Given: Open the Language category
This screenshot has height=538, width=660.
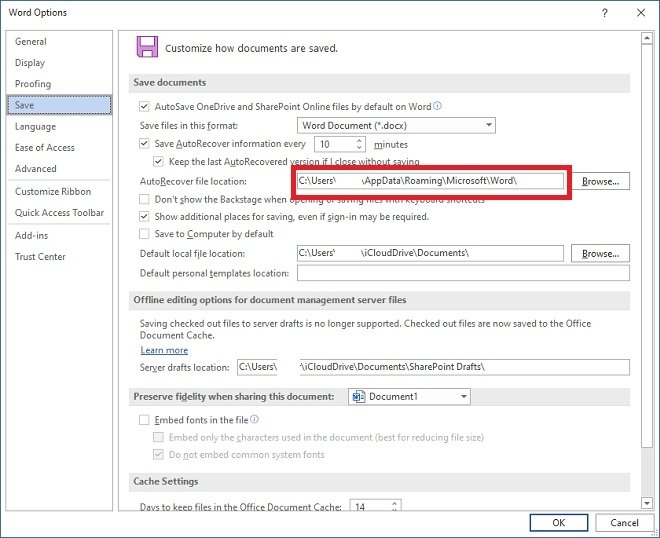Looking at the screenshot, I should point(59,126).
